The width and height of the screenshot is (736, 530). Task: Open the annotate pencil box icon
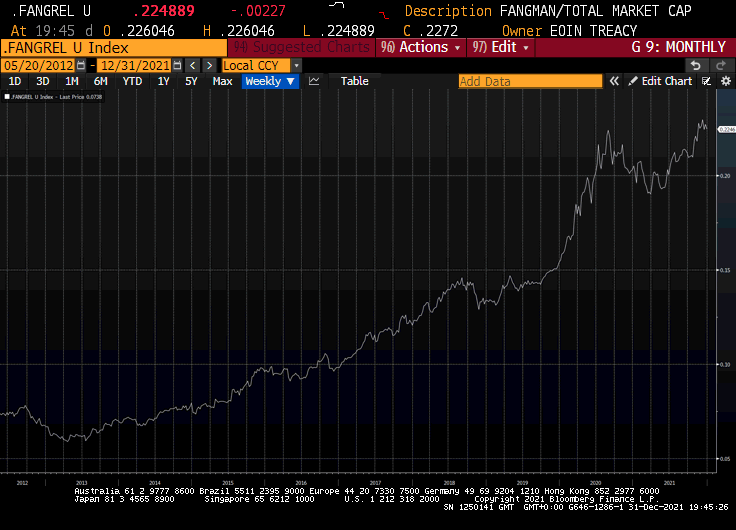pyautogui.click(x=706, y=81)
